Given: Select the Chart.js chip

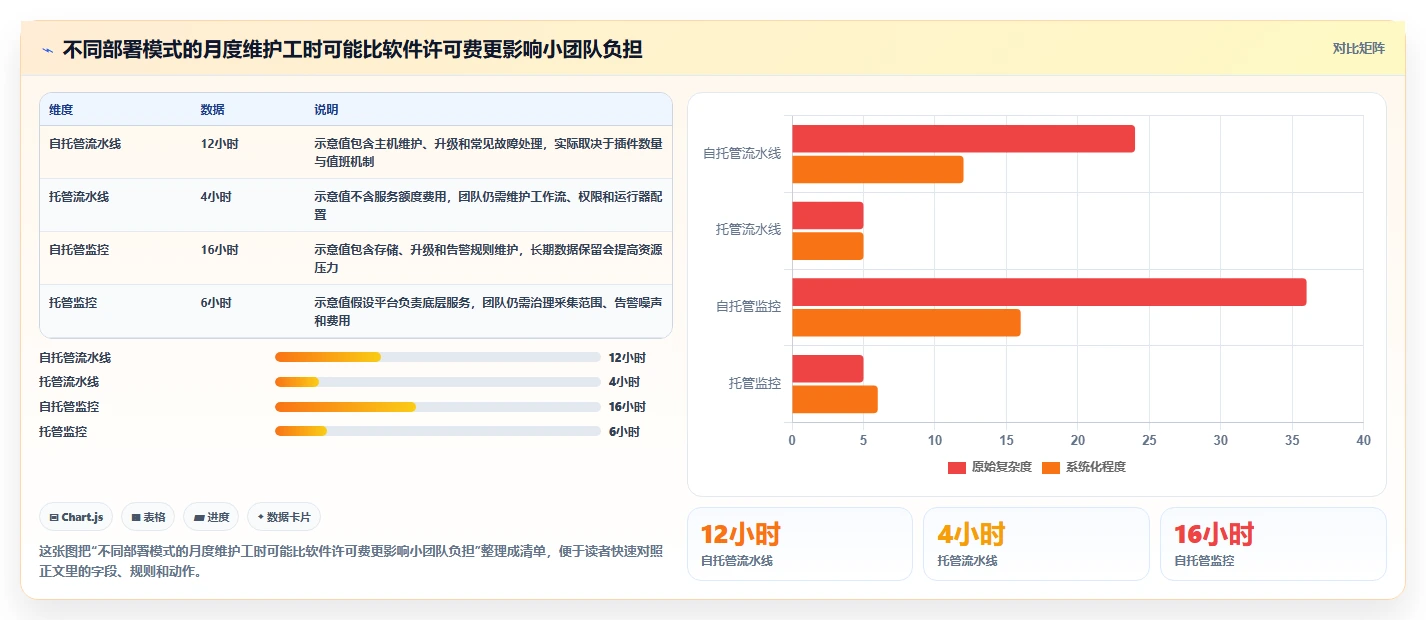Looking at the screenshot, I should coord(77,517).
